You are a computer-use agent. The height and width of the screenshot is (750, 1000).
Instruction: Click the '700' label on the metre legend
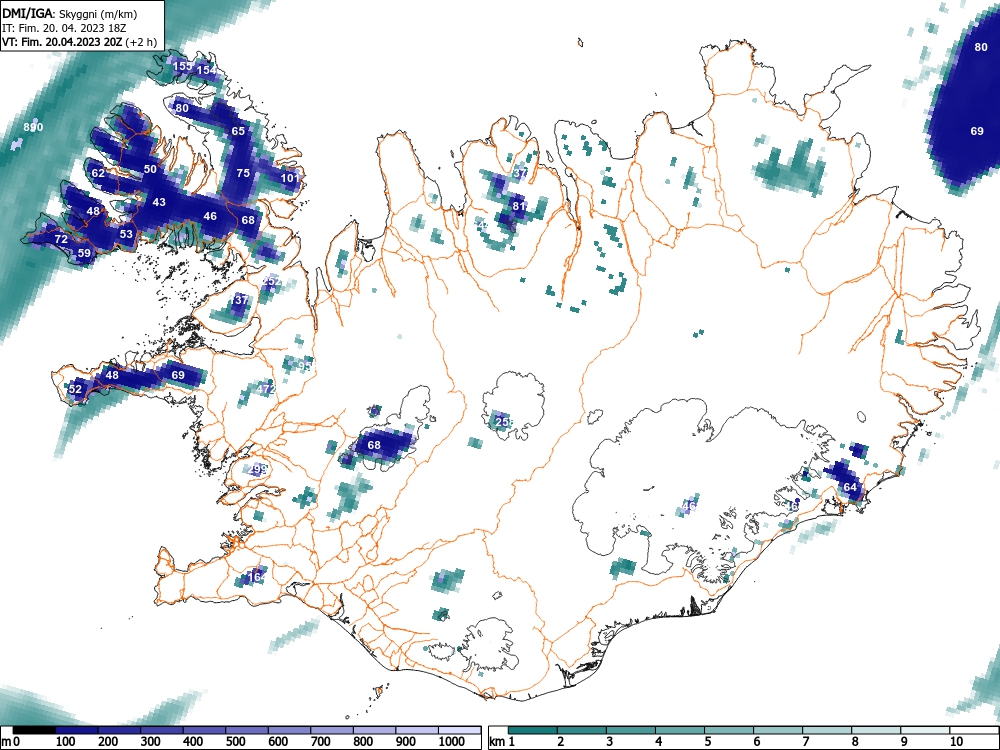(x=320, y=742)
